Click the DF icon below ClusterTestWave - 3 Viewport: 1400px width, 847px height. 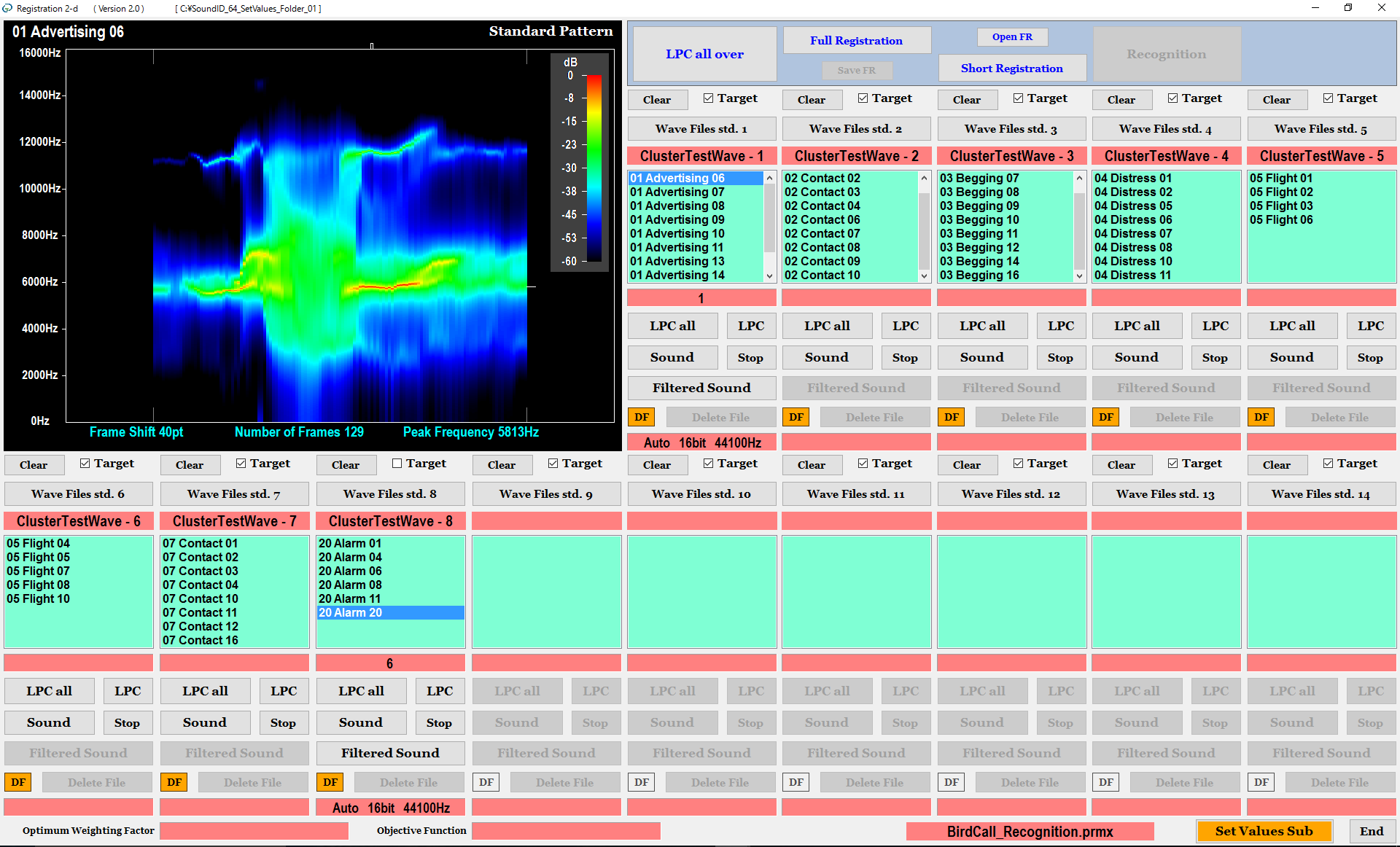click(951, 416)
